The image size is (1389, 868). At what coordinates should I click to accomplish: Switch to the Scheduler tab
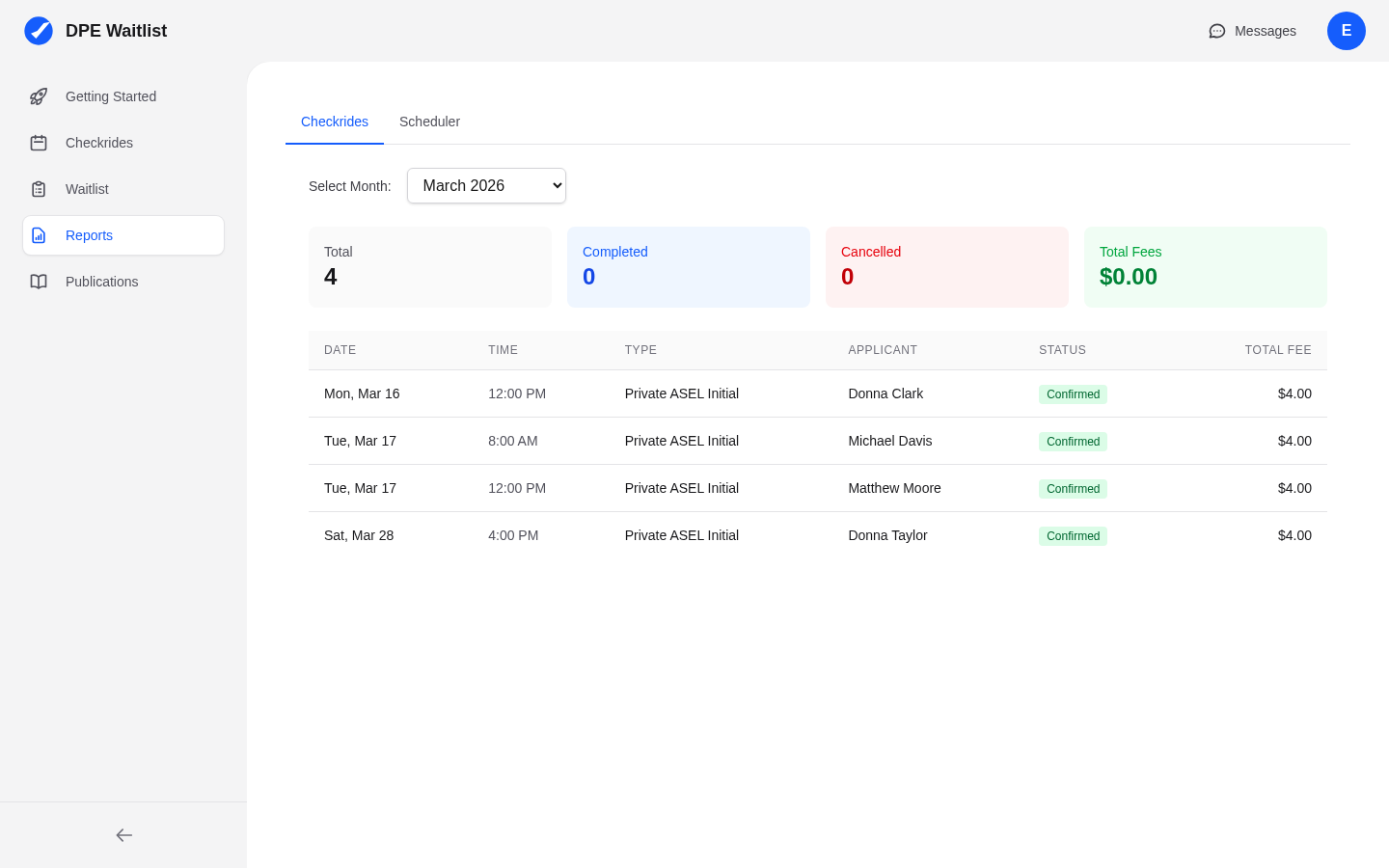(430, 122)
